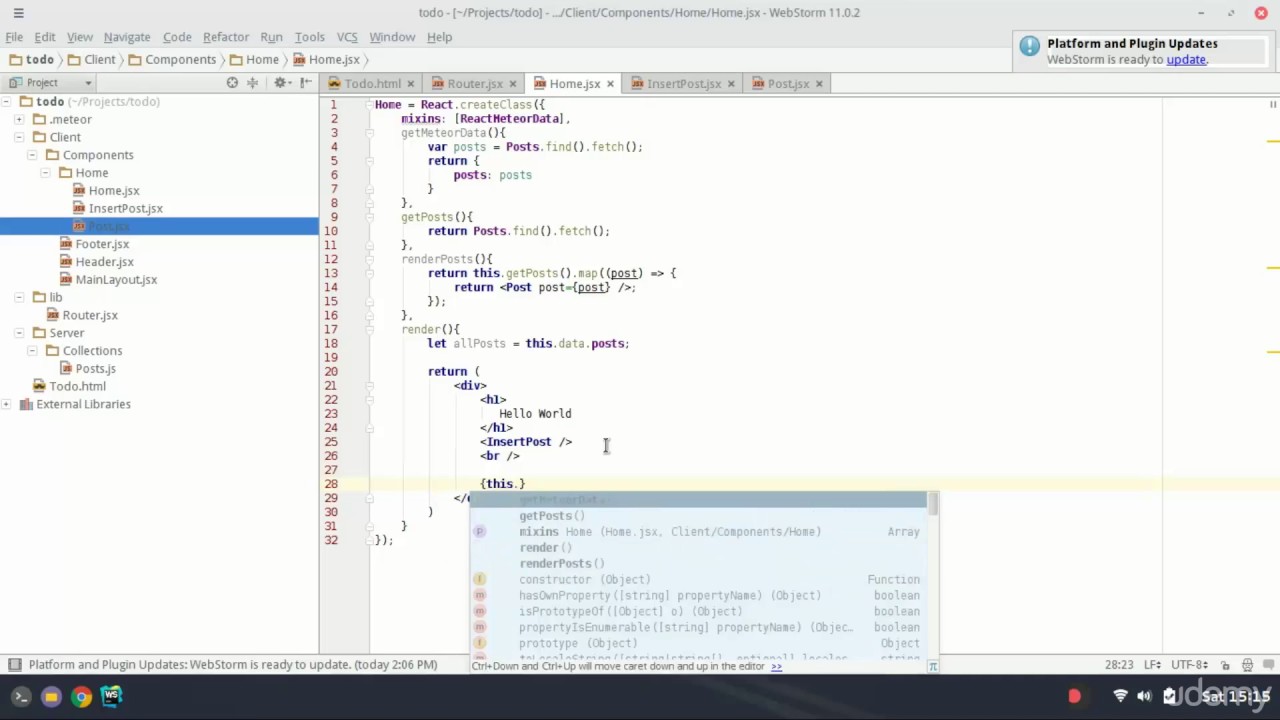Open the Hector inspector icon in status bar
1280x720 pixels.
coord(1247,665)
